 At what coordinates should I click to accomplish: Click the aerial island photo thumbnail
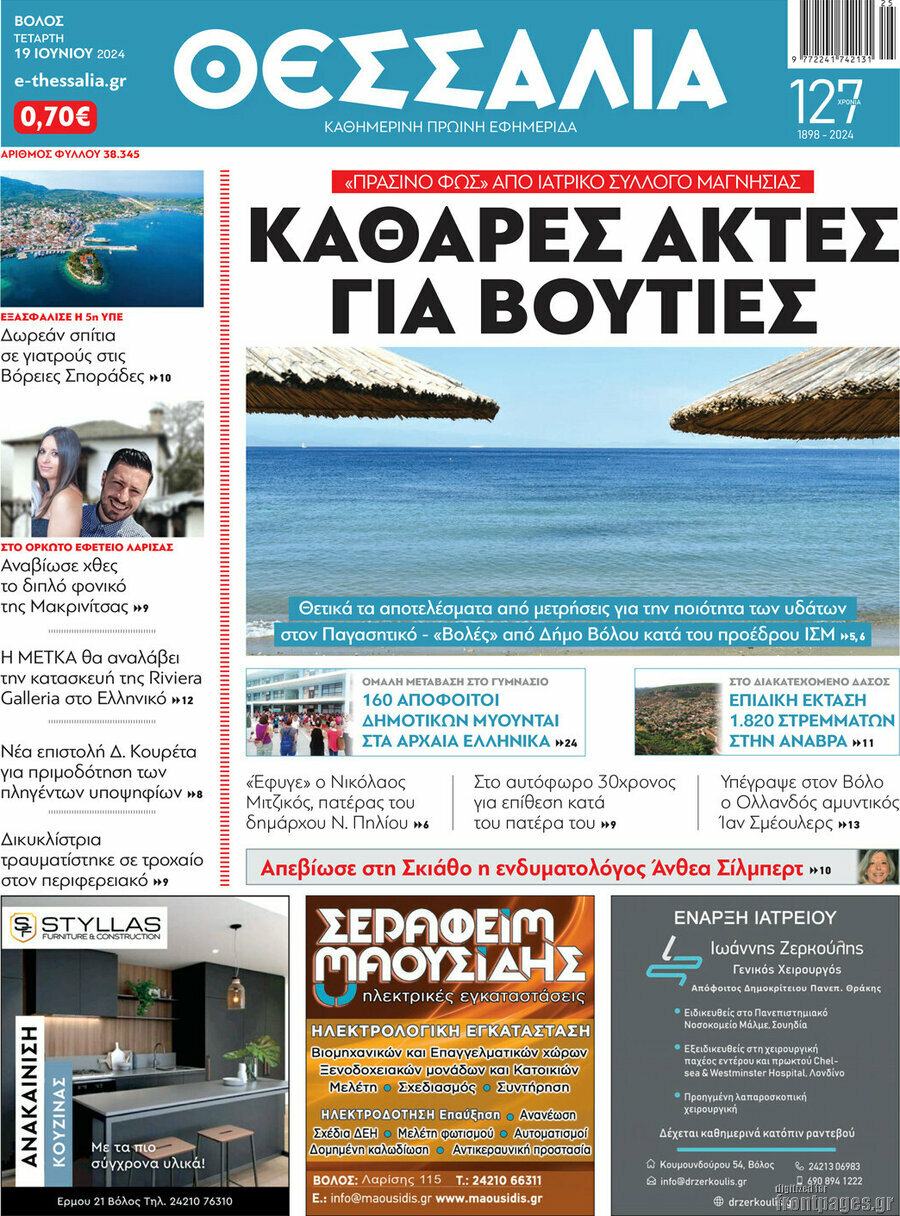coord(102,238)
